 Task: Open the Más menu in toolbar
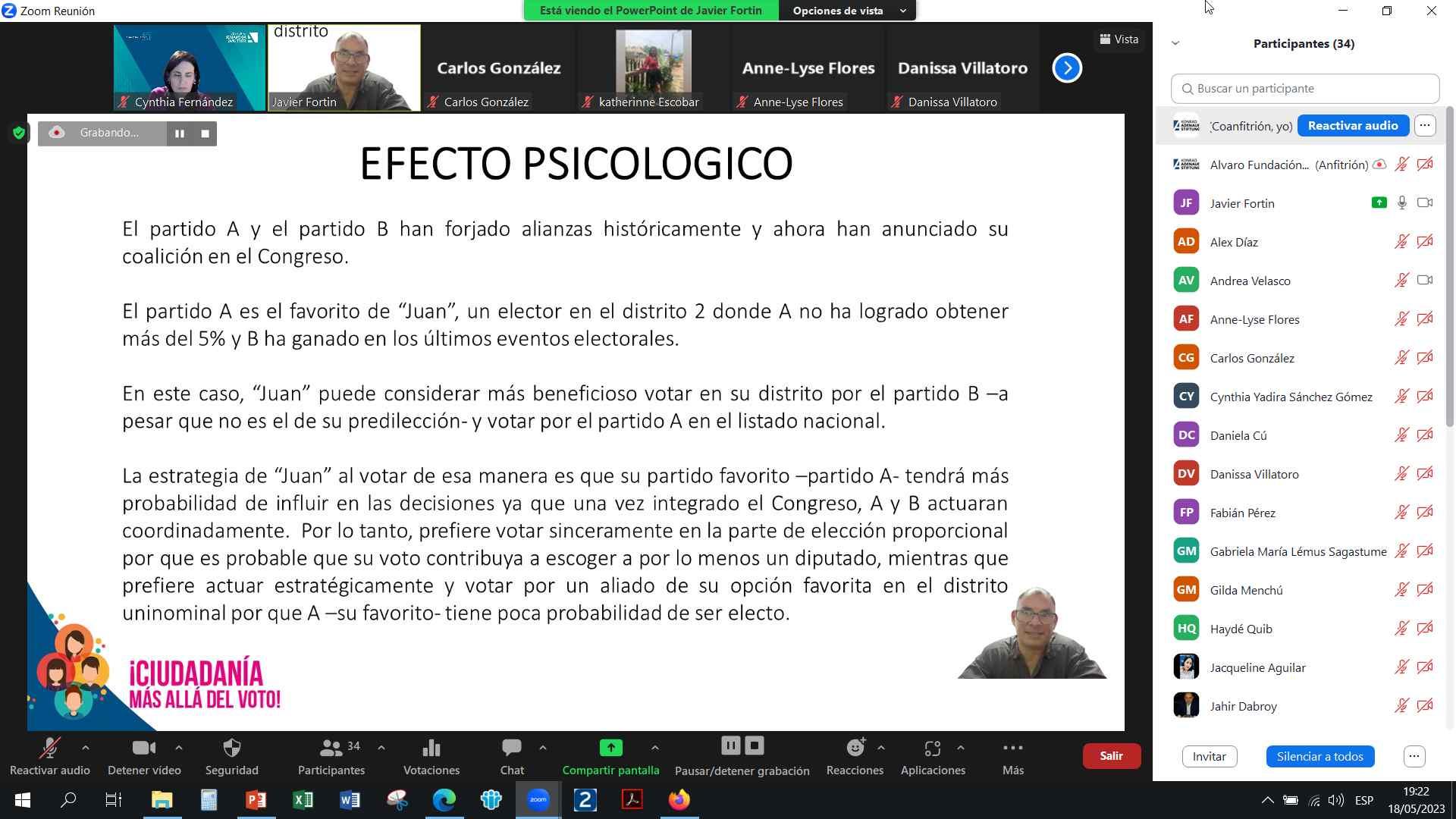coord(1012,748)
